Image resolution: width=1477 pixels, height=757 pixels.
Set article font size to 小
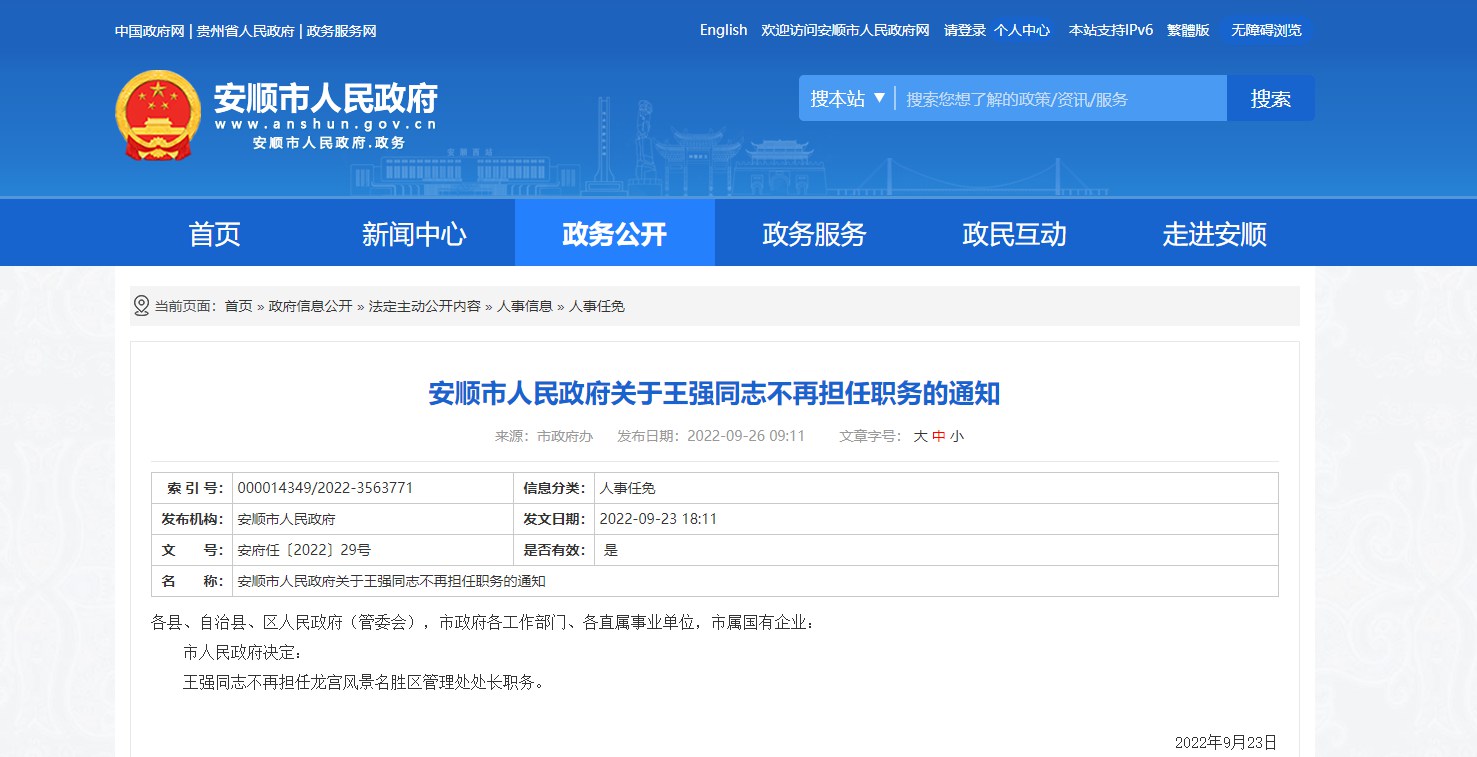point(957,436)
